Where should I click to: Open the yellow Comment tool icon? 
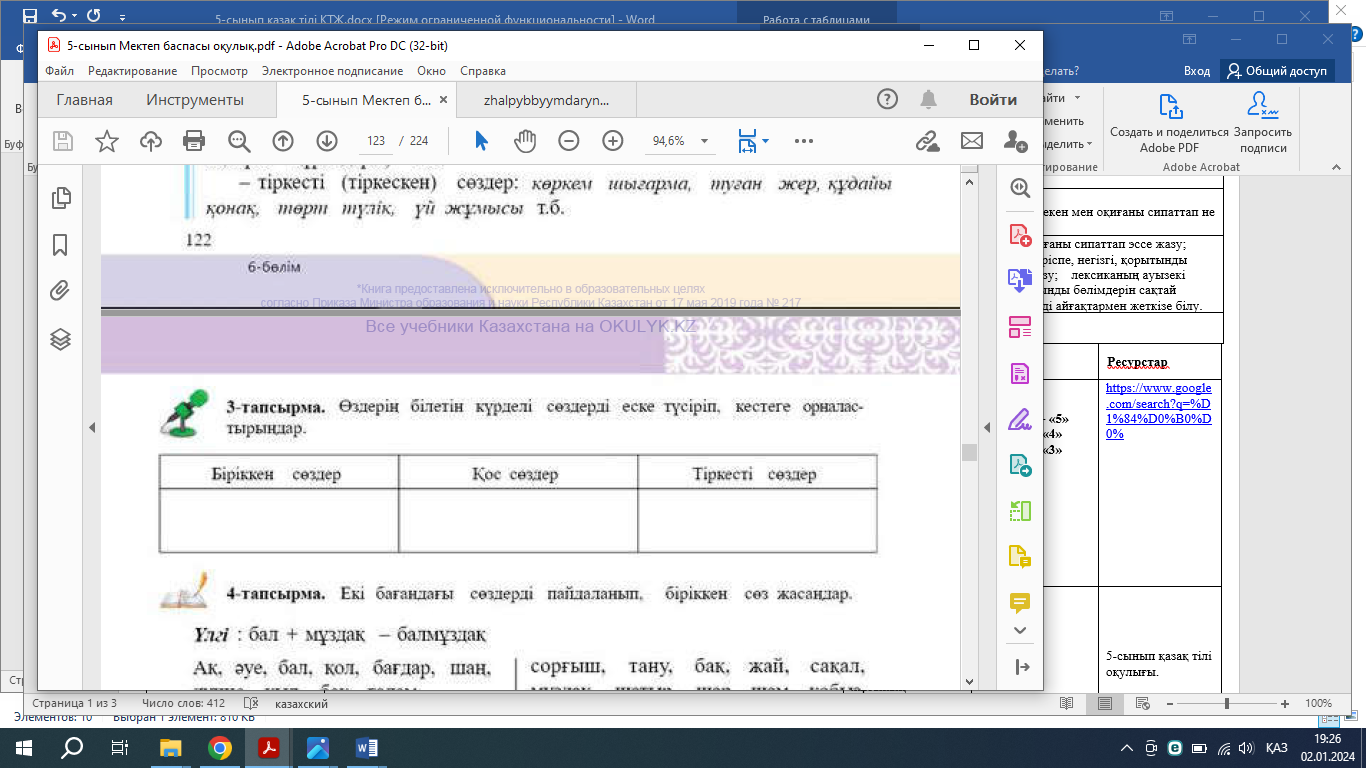pyautogui.click(x=1020, y=603)
